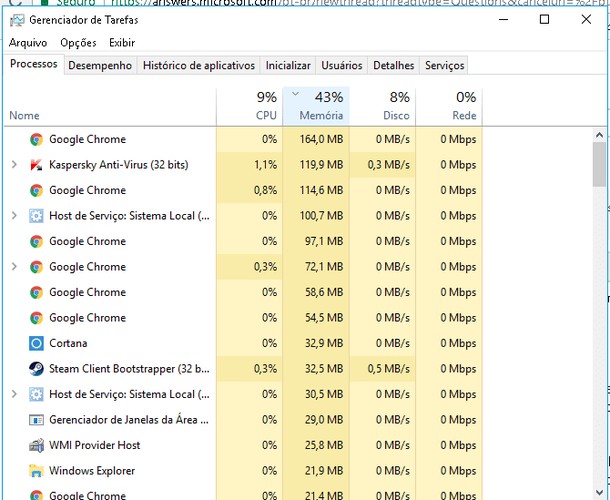Click the process list vertical scrollbar thumb
The width and height of the screenshot is (610, 500).
599,164
